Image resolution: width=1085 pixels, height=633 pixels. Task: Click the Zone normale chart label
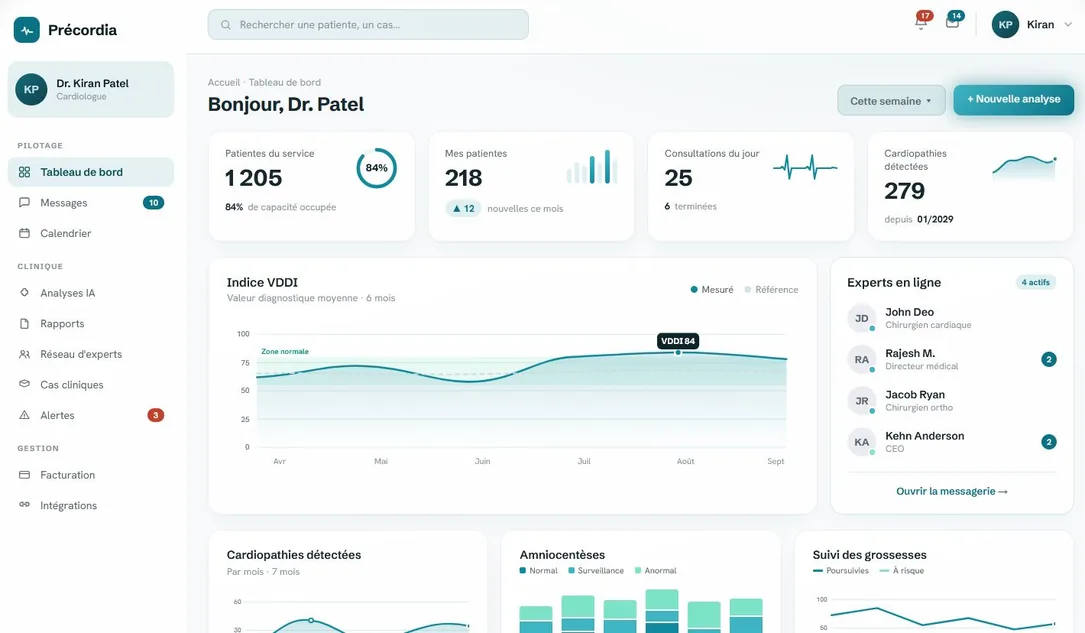pos(284,351)
